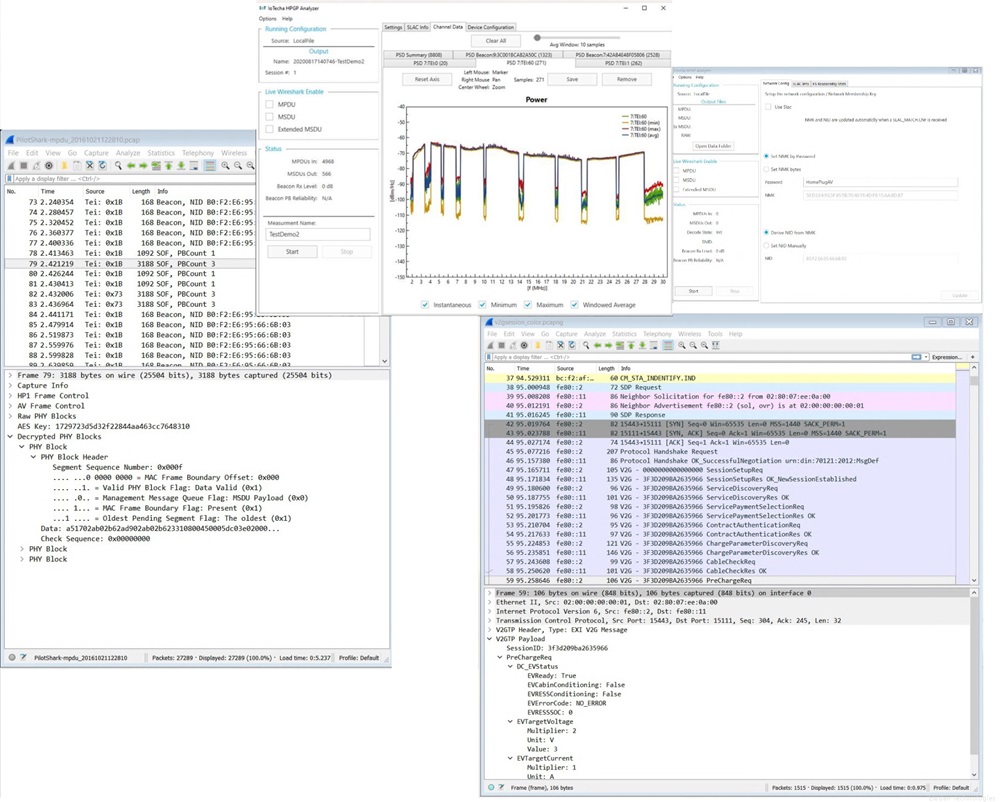Click Clear All button in Channel Data
Screen dimensions: 1000x802
tap(496, 41)
